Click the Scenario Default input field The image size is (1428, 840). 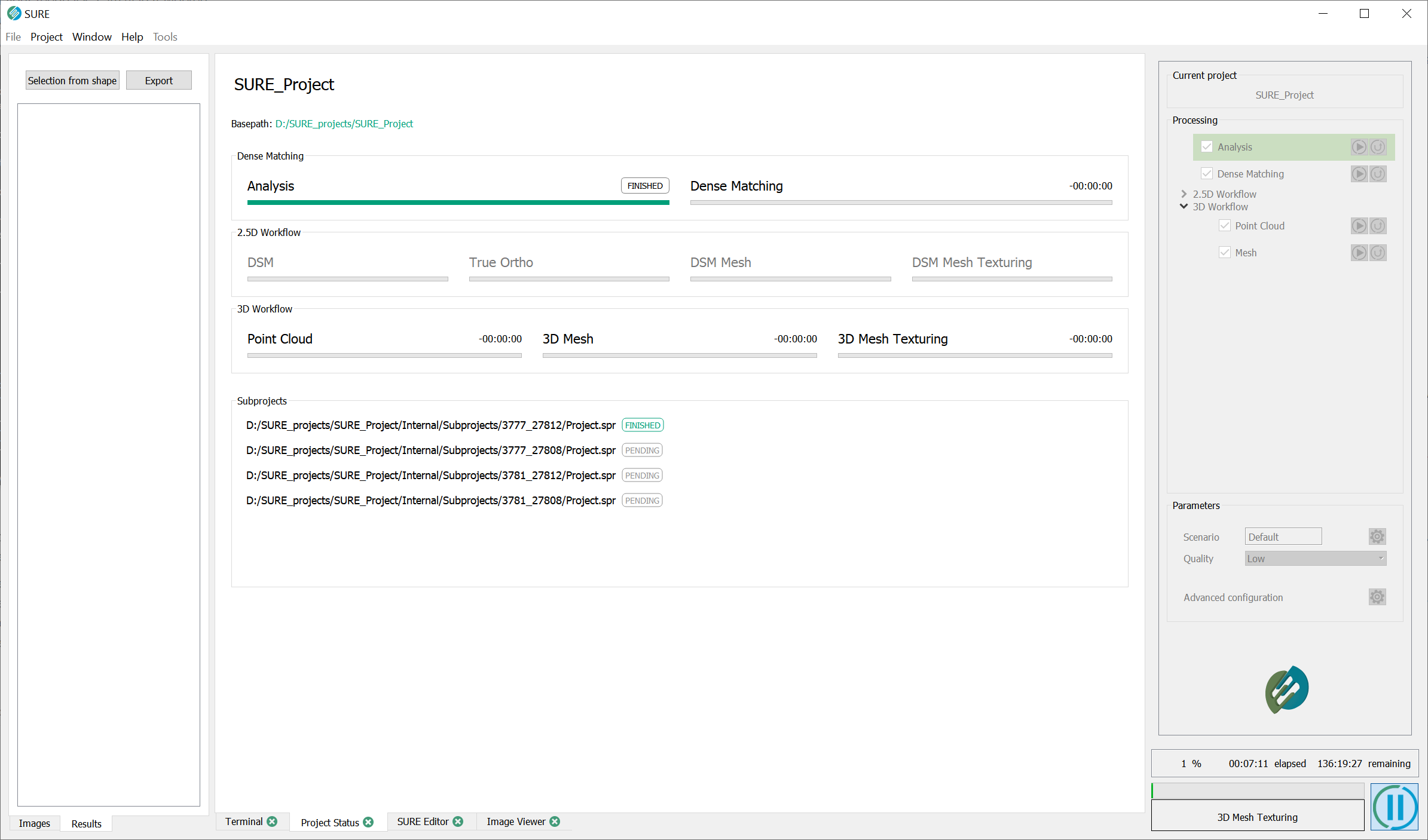click(1283, 537)
